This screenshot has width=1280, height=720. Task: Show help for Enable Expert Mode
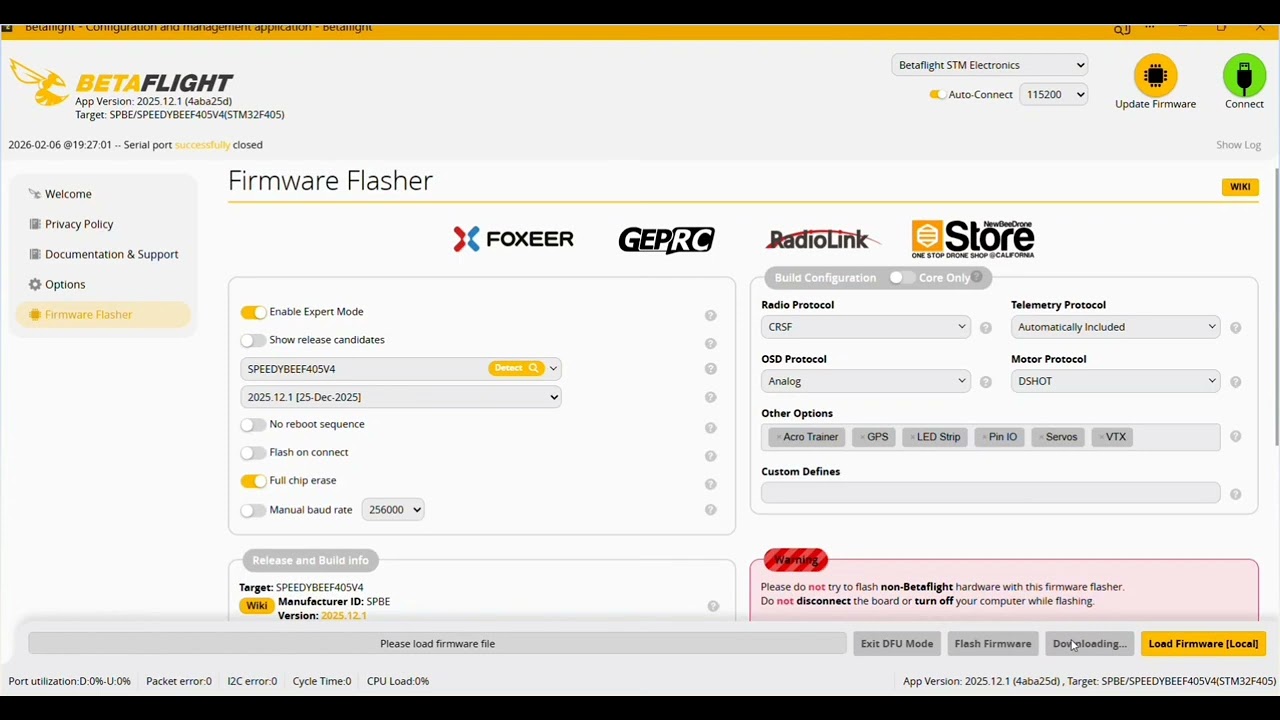(711, 316)
